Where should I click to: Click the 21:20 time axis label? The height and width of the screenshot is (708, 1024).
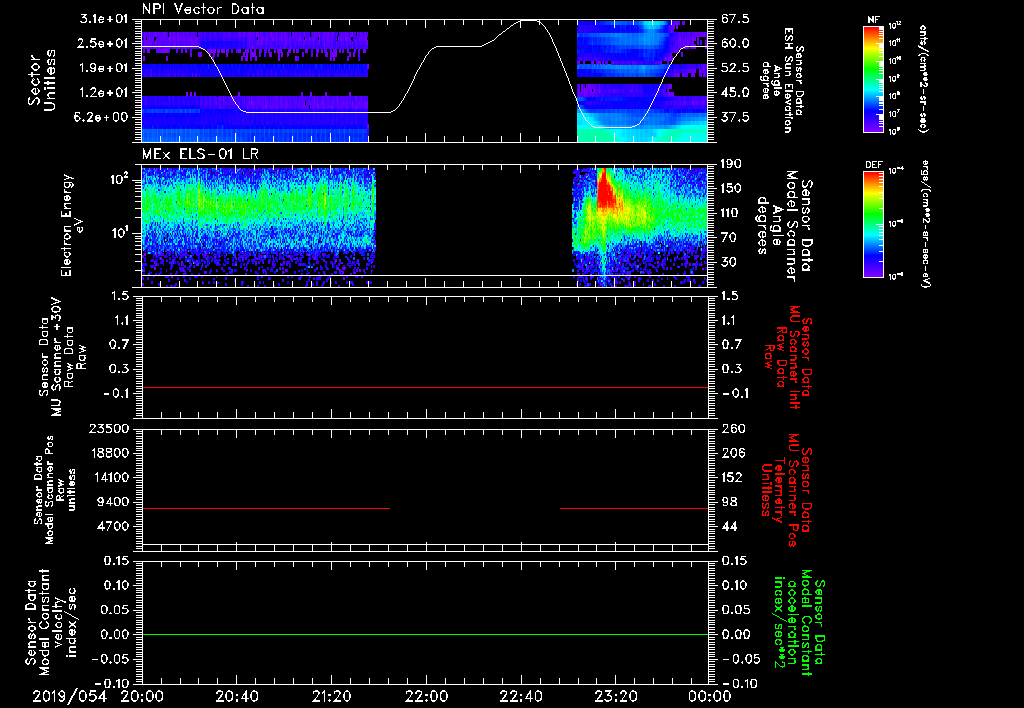click(331, 697)
